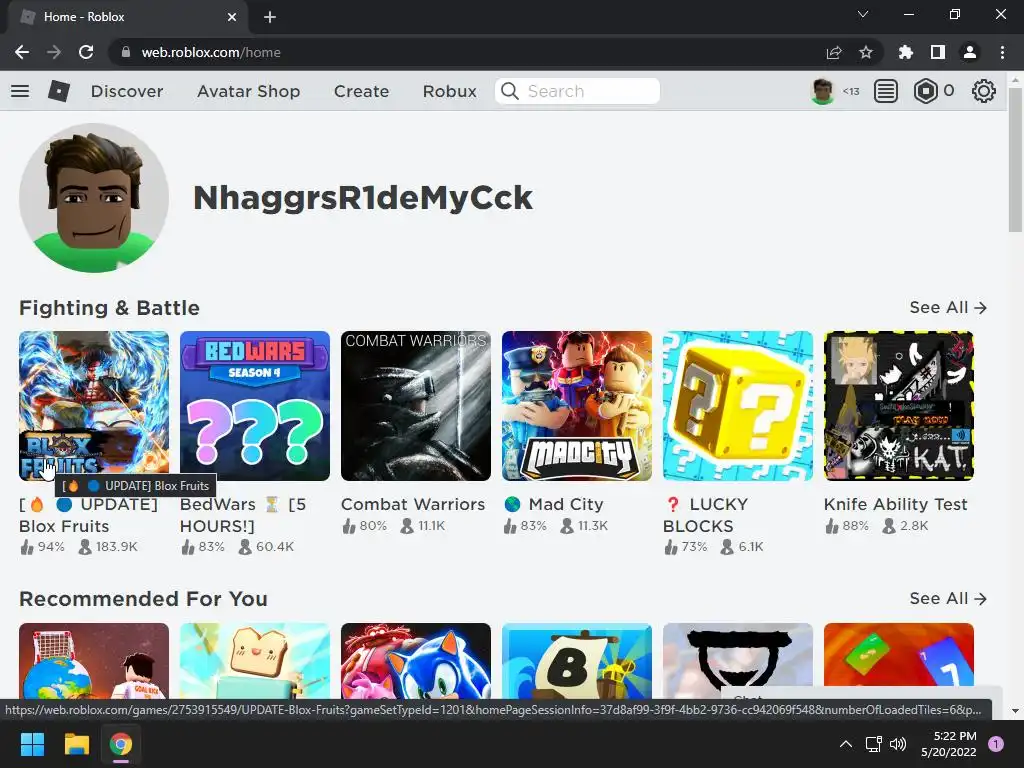Open the LUCKY BLOCKS thumbnail
1024x768 pixels.
coord(738,406)
